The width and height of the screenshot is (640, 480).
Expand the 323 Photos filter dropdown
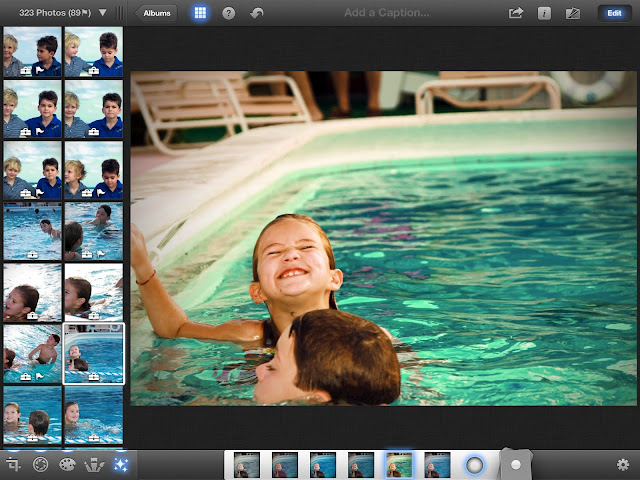pyautogui.click(x=102, y=13)
